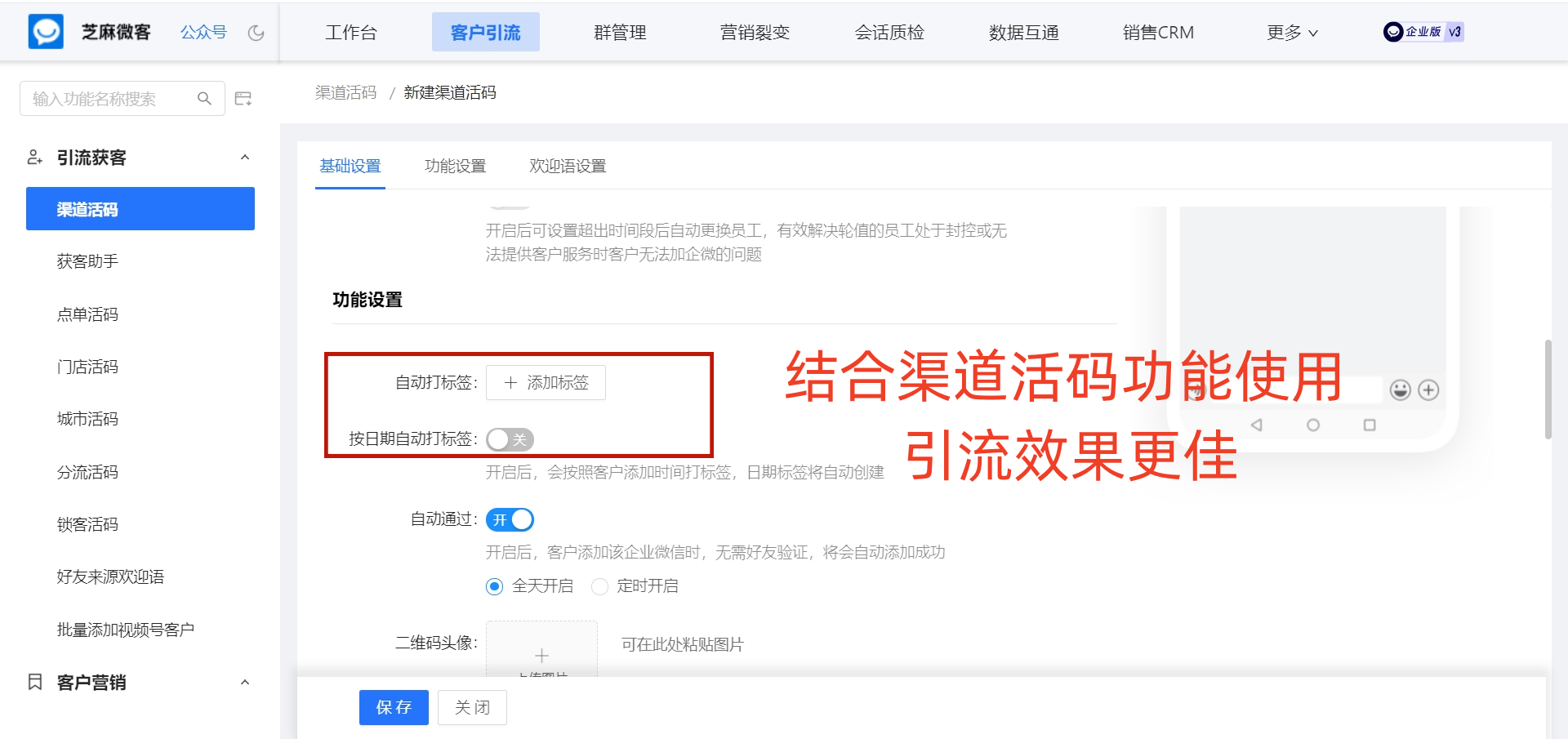
Task: Select 渠道活码 in sidebar
Action: click(x=140, y=209)
